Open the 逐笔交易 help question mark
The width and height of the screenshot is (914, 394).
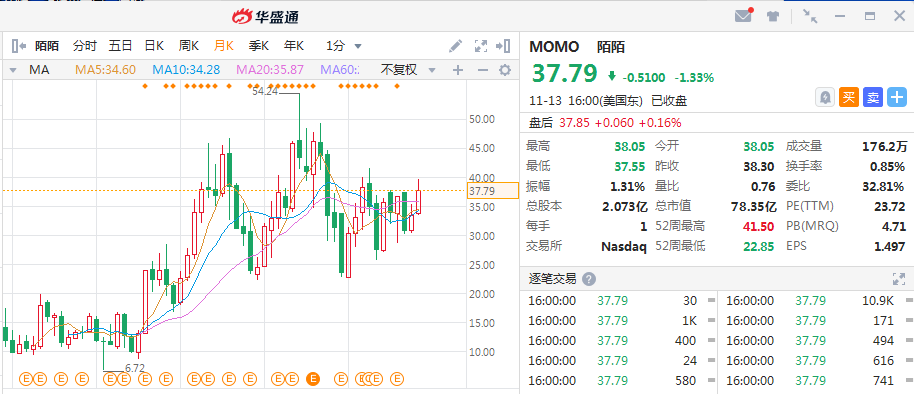pyautogui.click(x=589, y=279)
